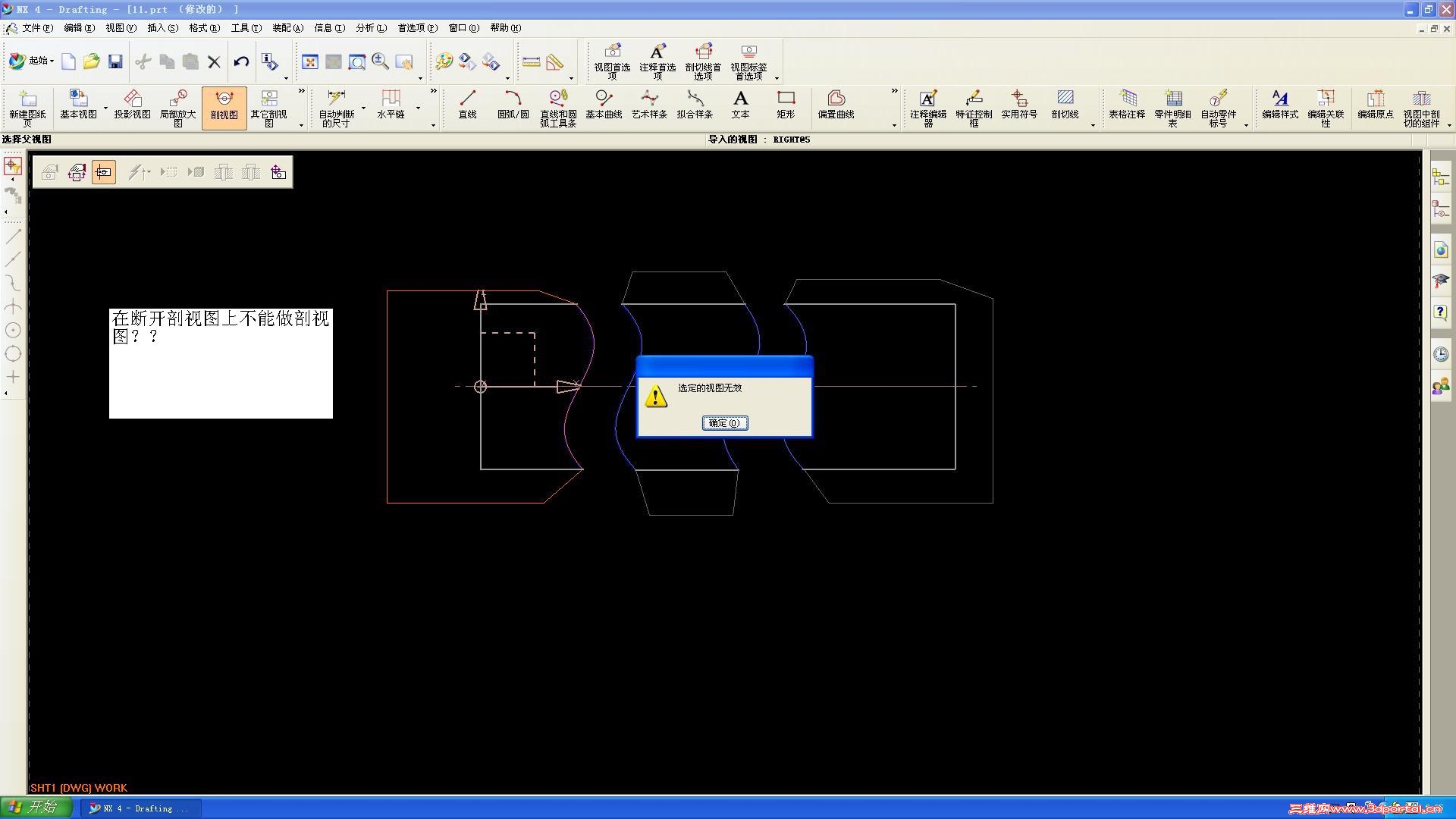1456x819 pixels.
Task: Open the color palette icon in toolbar
Action: pos(444,61)
